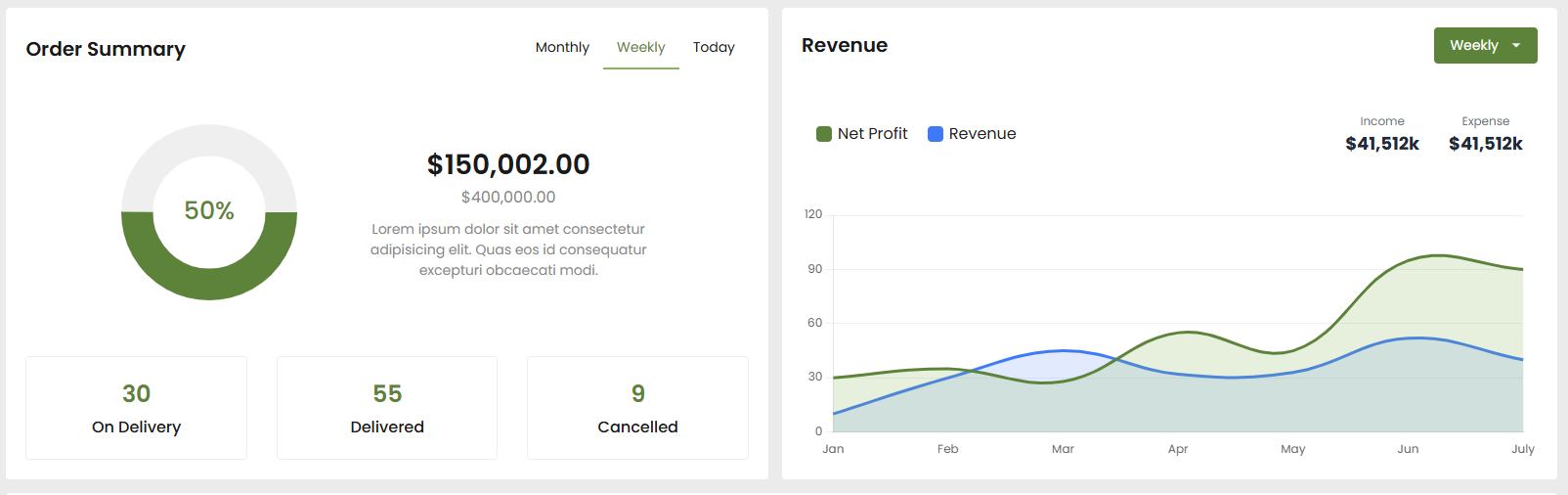Click the green segment of the donut
The width and height of the screenshot is (1568, 495).
209,284
